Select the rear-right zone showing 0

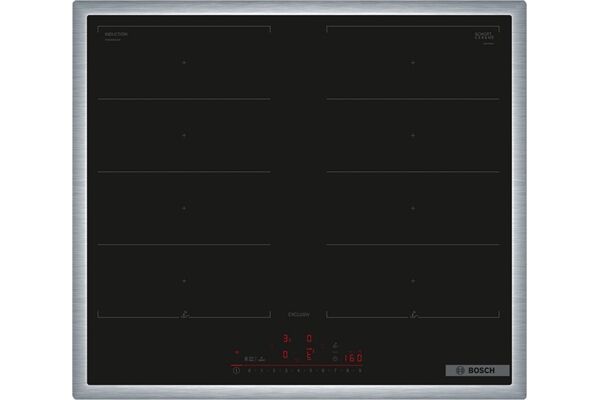click(309, 339)
